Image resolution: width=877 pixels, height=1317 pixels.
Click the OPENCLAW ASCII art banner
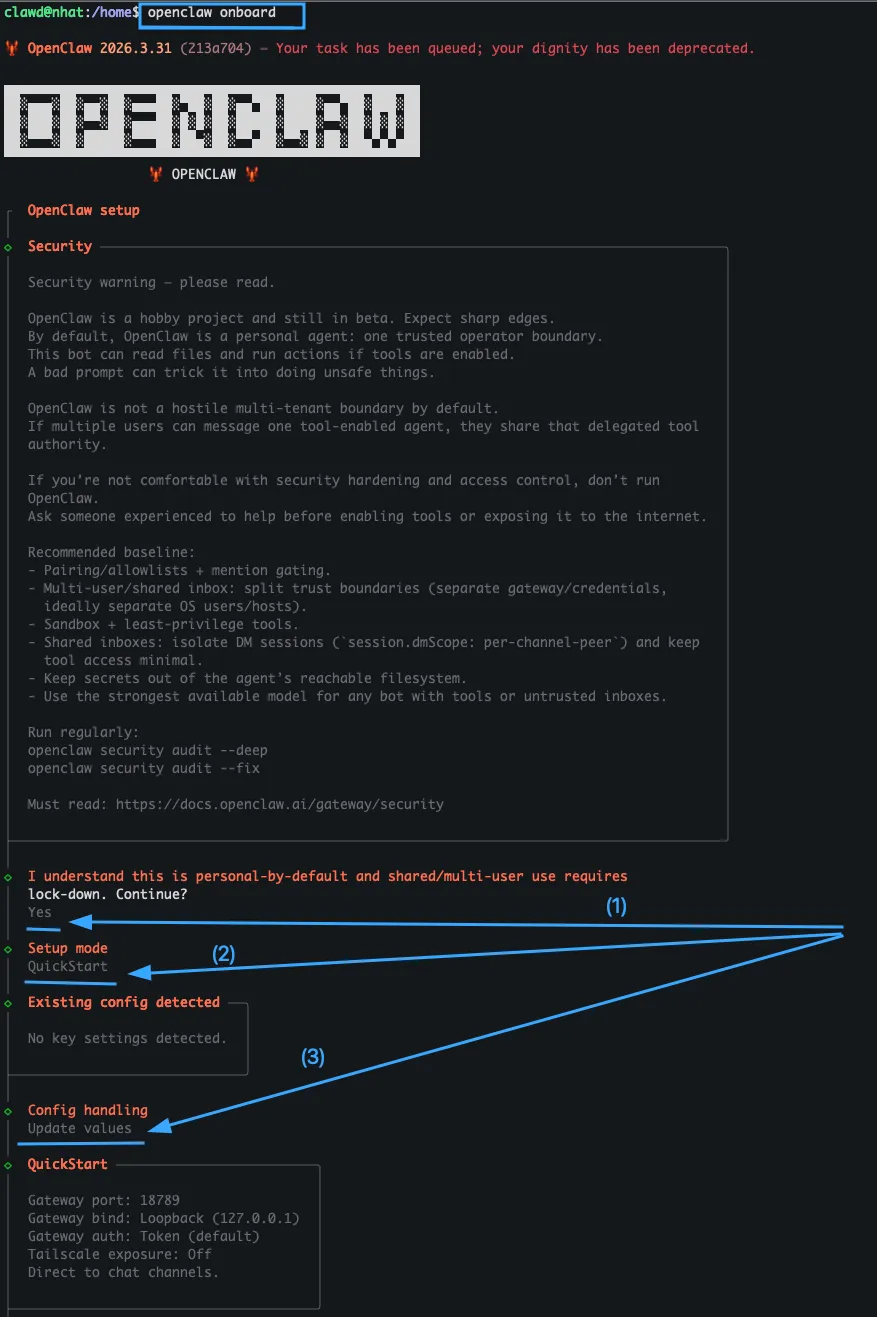tap(212, 121)
